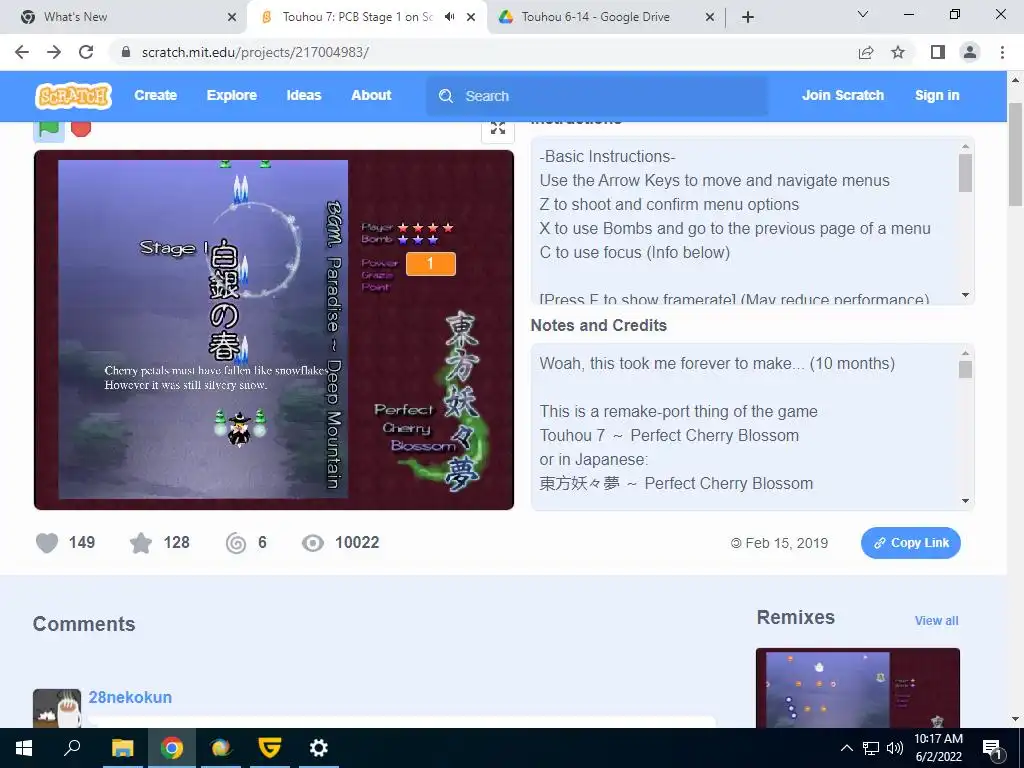Love the project with heart icon
The height and width of the screenshot is (768, 1024).
click(47, 543)
